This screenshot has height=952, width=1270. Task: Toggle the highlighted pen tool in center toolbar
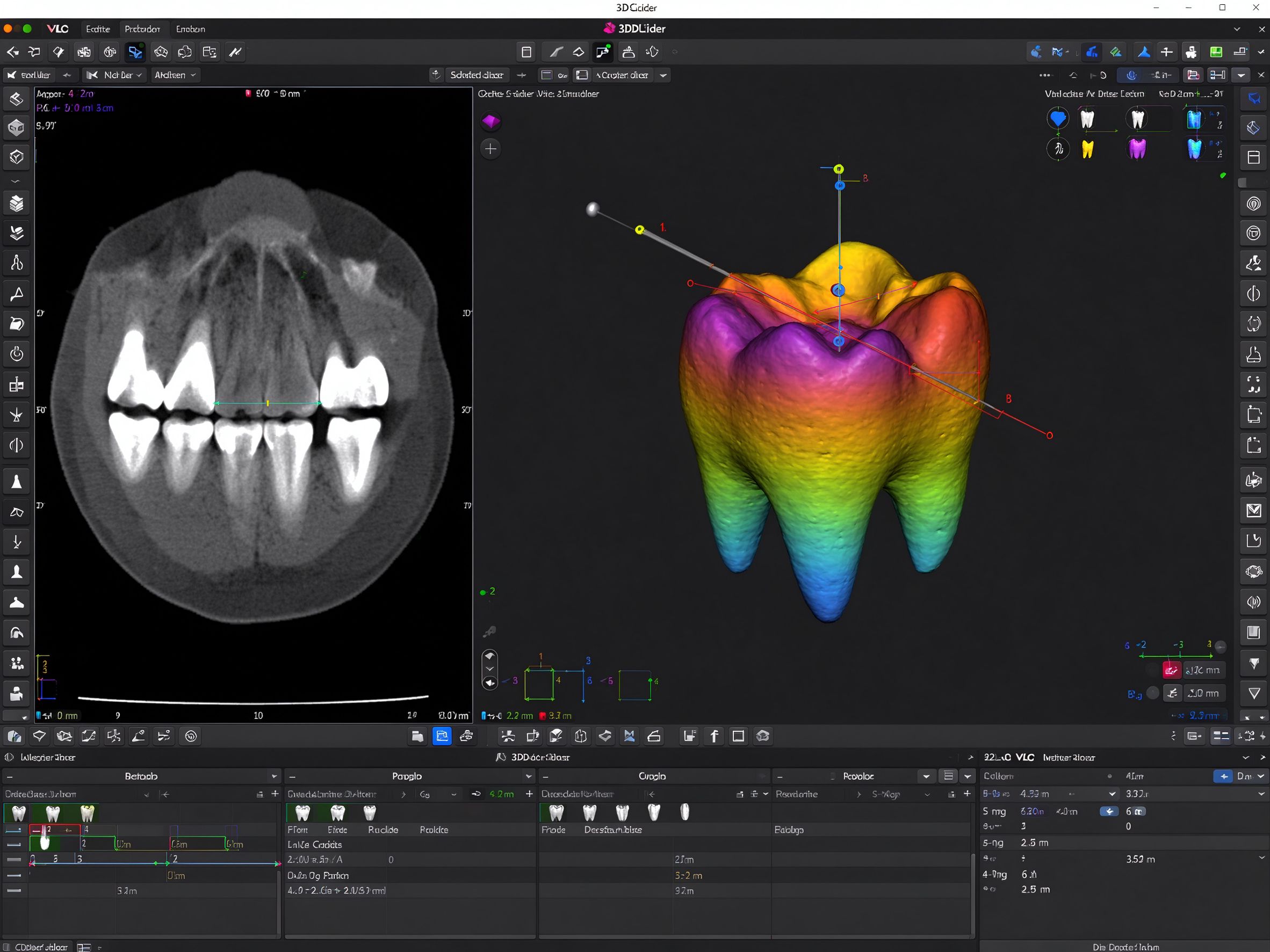(603, 52)
